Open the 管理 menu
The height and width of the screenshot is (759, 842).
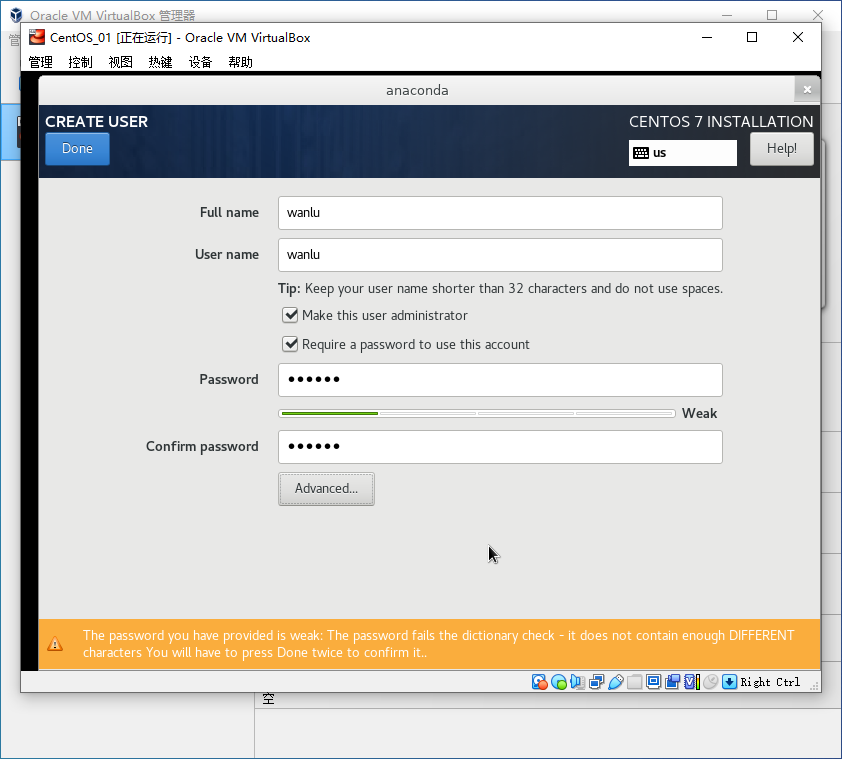pyautogui.click(x=40, y=62)
